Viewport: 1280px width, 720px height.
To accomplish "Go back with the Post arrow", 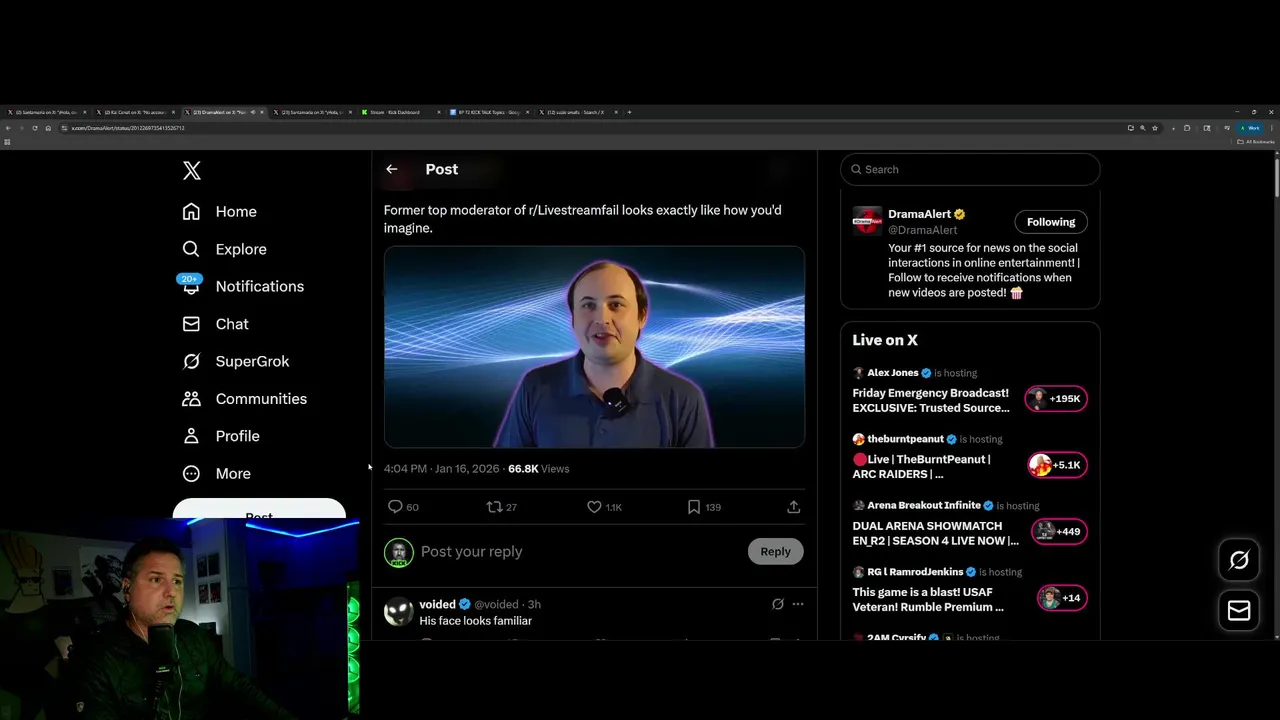I will click(x=392, y=169).
